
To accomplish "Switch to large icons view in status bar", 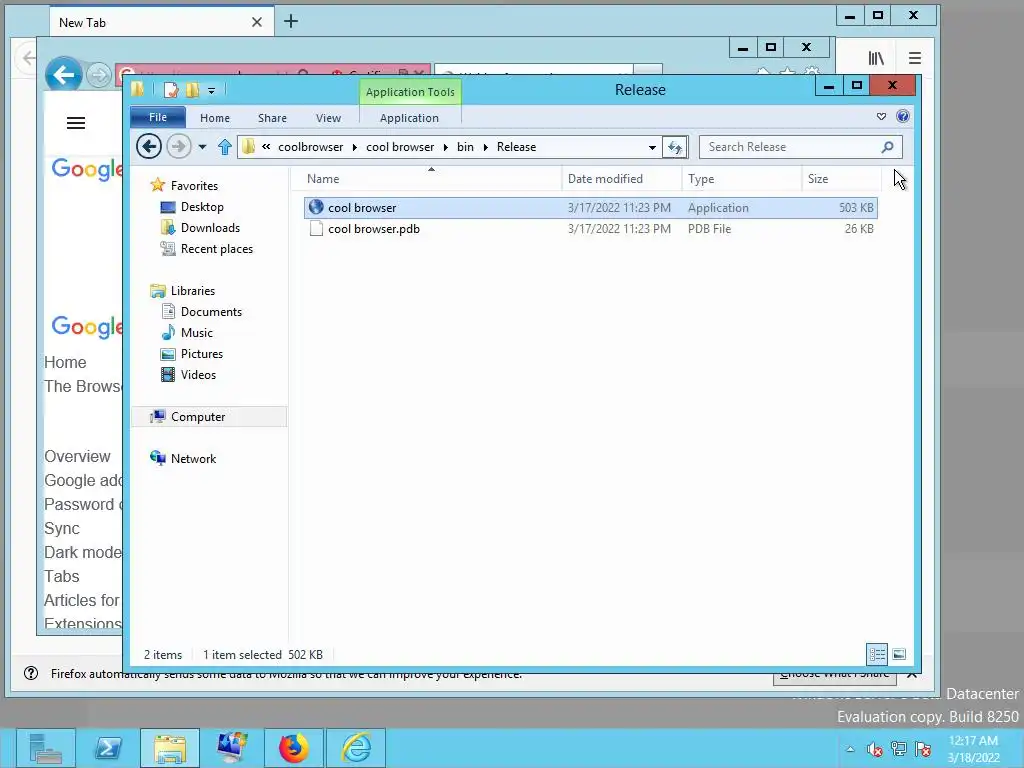I will click(x=899, y=654).
